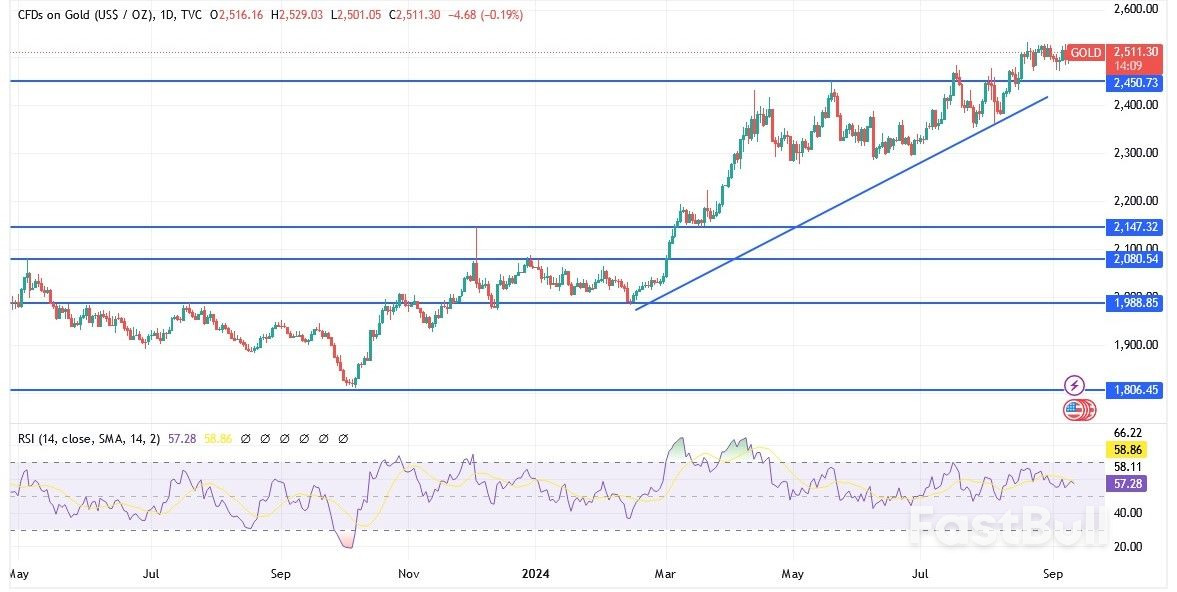This screenshot has width=1177, height=592.
Task: Select the 2,147.32 horizontal line label
Action: pyautogui.click(x=1134, y=228)
